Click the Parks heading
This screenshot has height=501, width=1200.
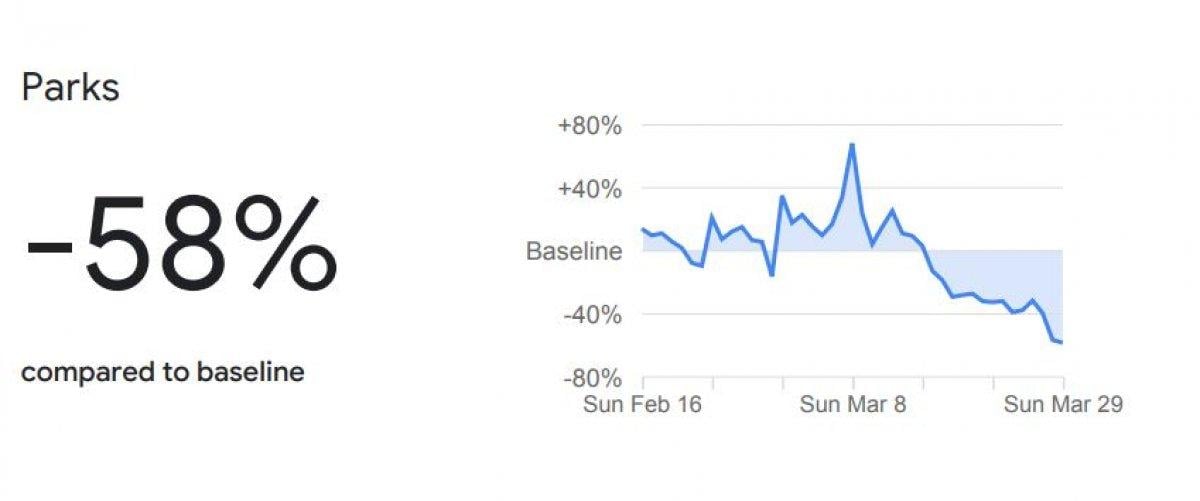70,88
